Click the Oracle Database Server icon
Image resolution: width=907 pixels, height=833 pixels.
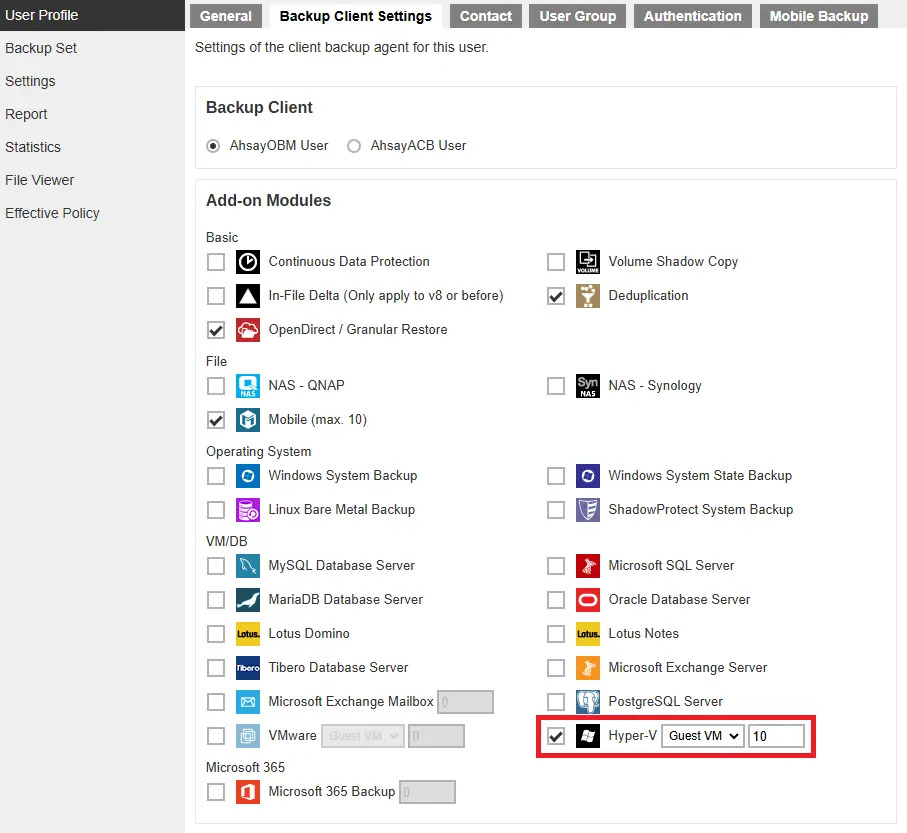[x=588, y=600]
